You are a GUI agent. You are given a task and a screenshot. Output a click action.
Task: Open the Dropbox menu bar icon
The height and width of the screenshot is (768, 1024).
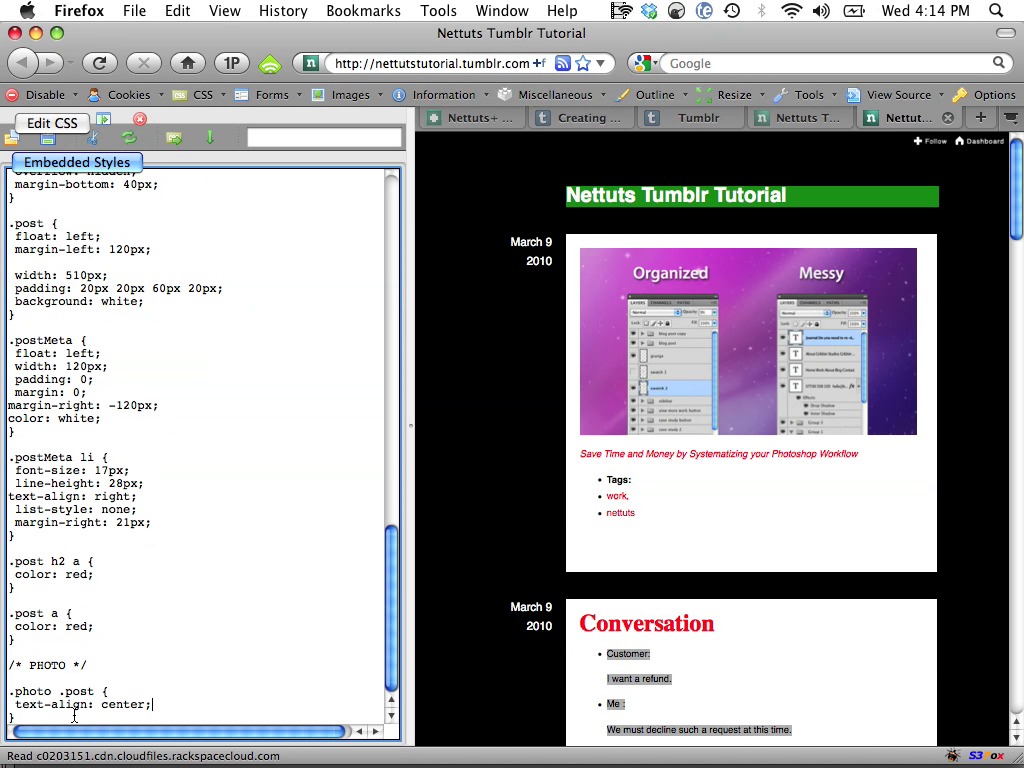point(648,10)
